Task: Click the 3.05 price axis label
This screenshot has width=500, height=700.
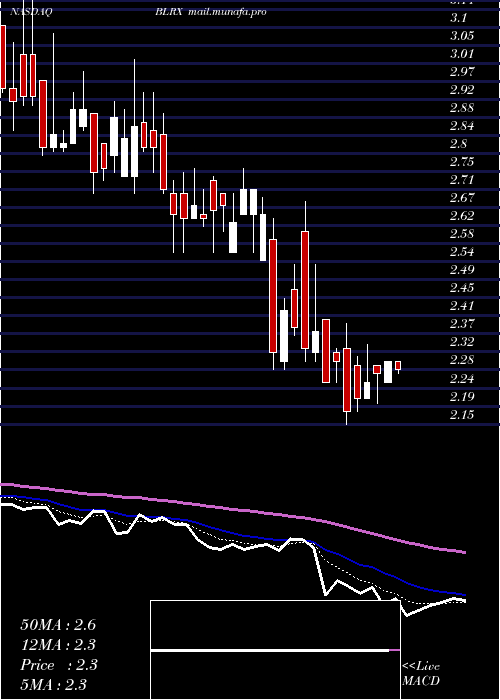Action: [462, 36]
